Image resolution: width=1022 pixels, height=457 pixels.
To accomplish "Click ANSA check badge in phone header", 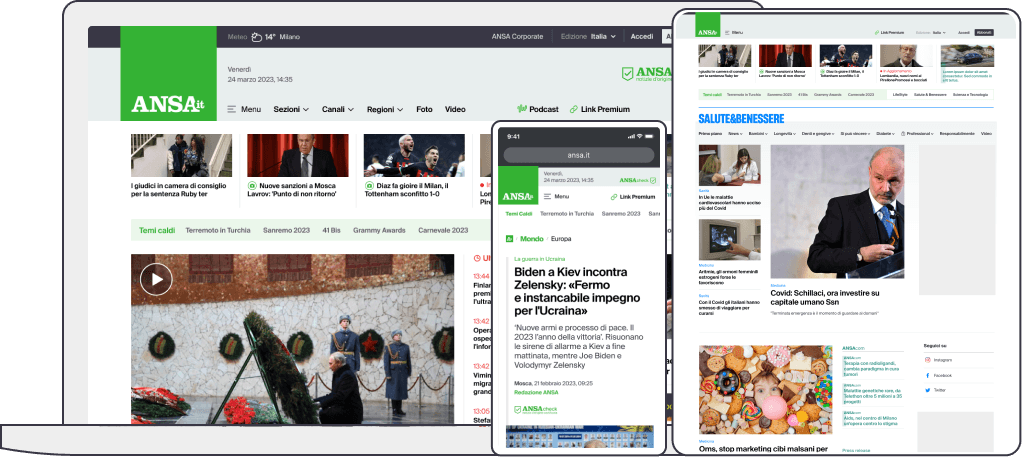I will 637,180.
